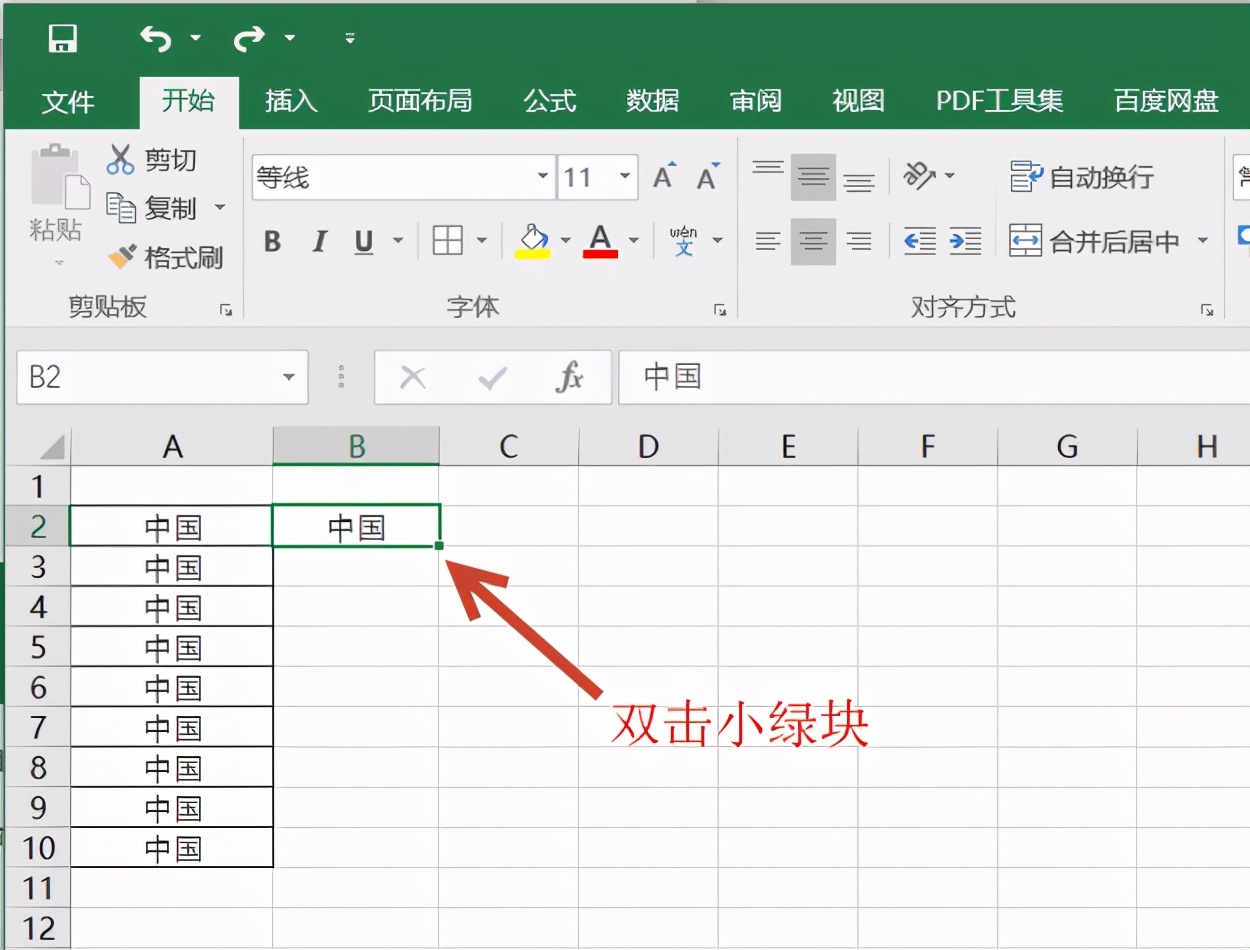
Task: Click the Save icon in quick access toolbar
Action: 63,38
